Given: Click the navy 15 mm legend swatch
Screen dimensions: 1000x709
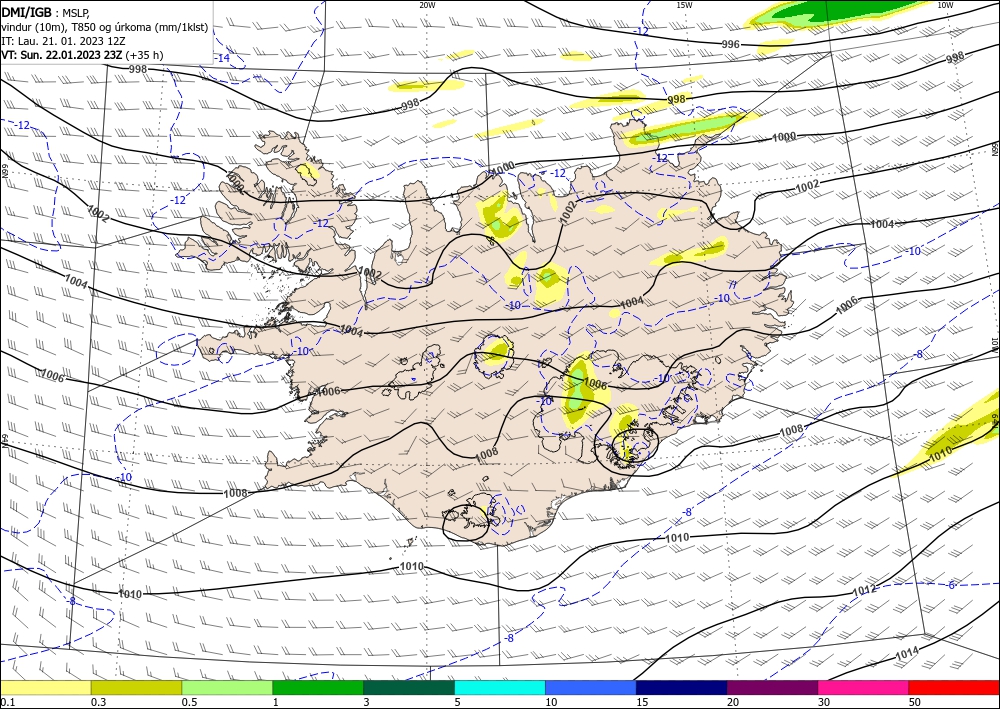Looking at the screenshot, I should click(x=681, y=687).
